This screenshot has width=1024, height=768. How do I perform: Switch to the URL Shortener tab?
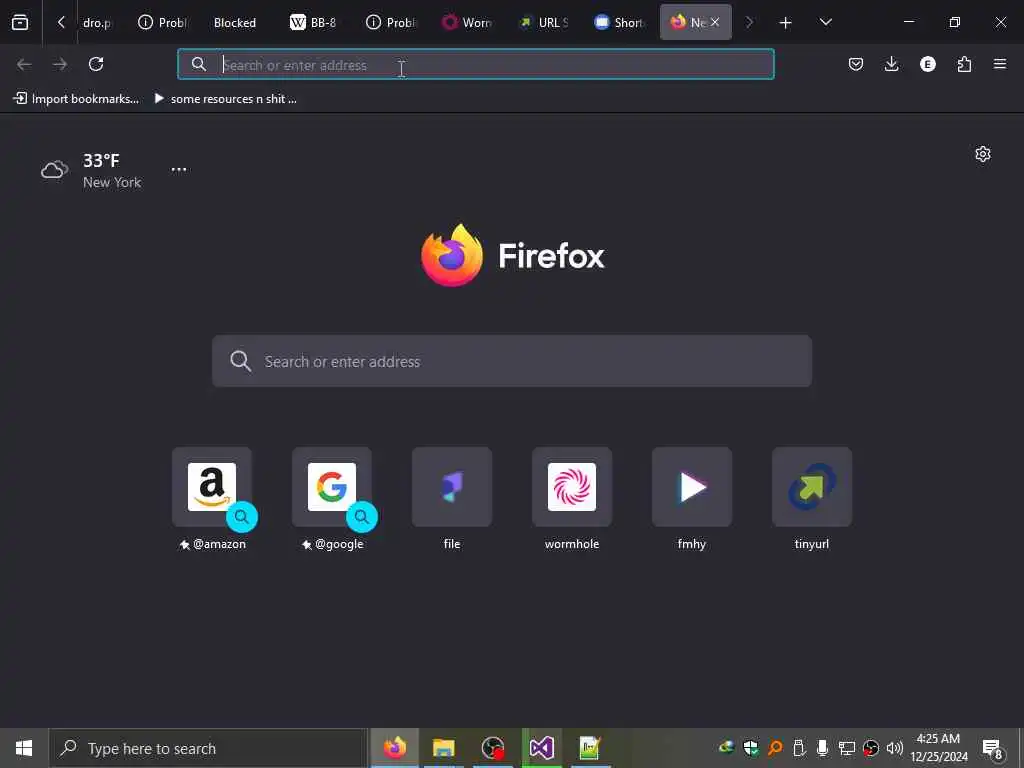(x=545, y=23)
